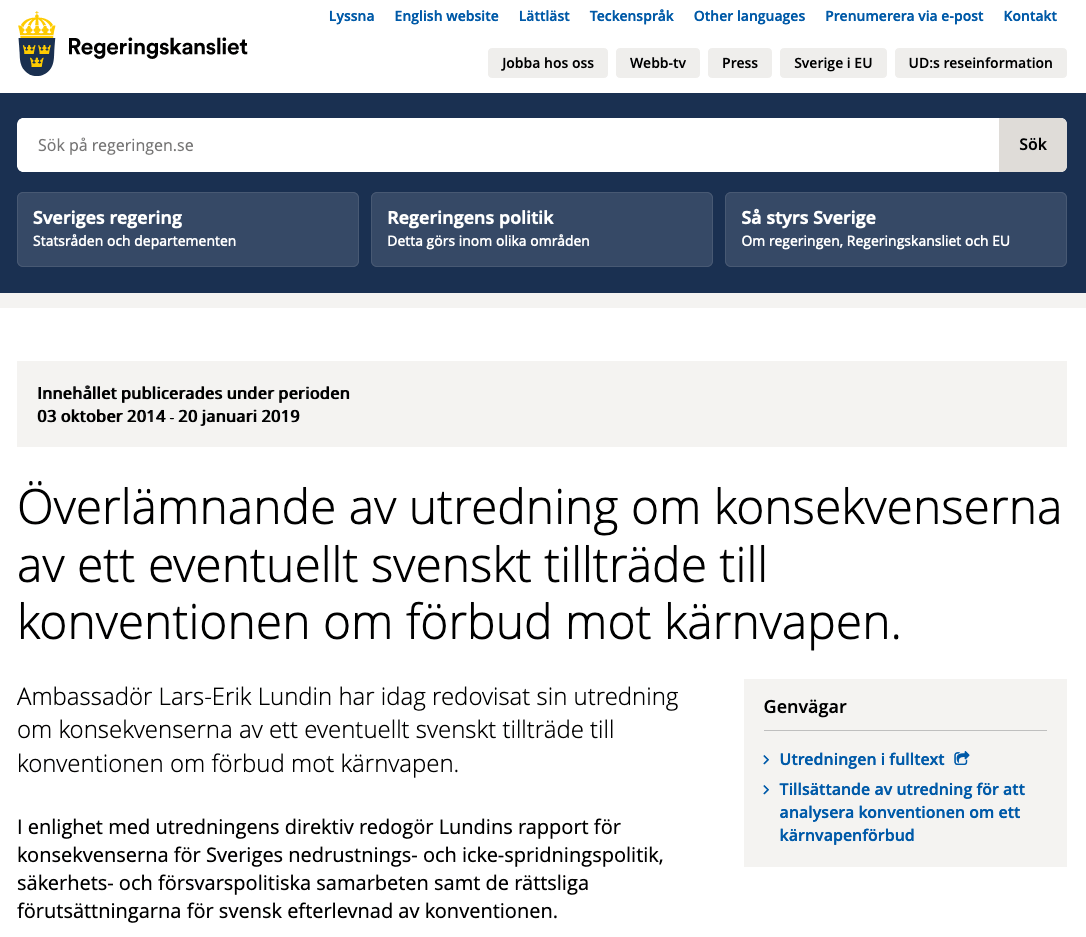Screen dimensions: 1086x937
Task: Go to the Press section
Action: pyautogui.click(x=739, y=63)
